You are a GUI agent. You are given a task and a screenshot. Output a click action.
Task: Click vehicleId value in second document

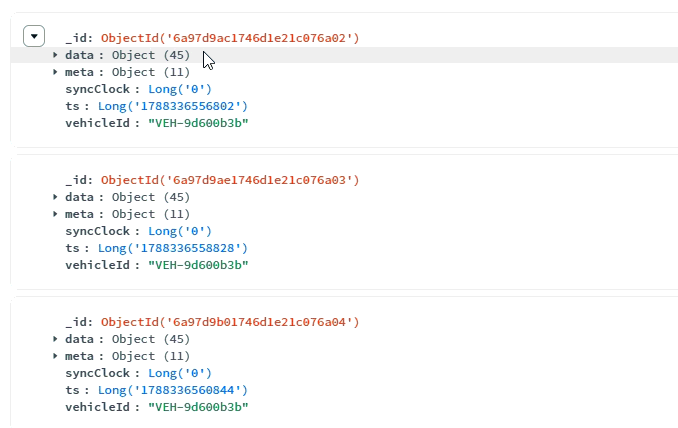point(198,265)
